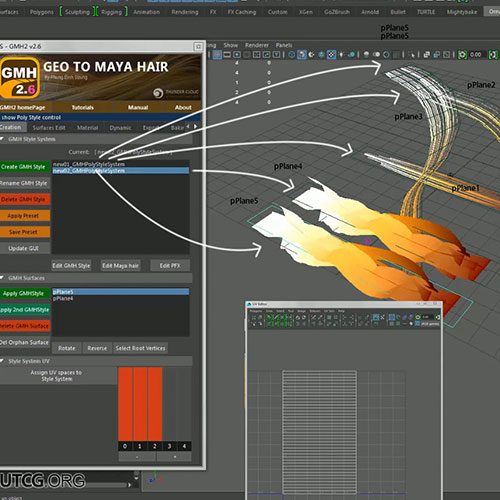The width and height of the screenshot is (500, 500).
Task: Toggle multisample anti-aliasing icon
Action: click(386, 54)
